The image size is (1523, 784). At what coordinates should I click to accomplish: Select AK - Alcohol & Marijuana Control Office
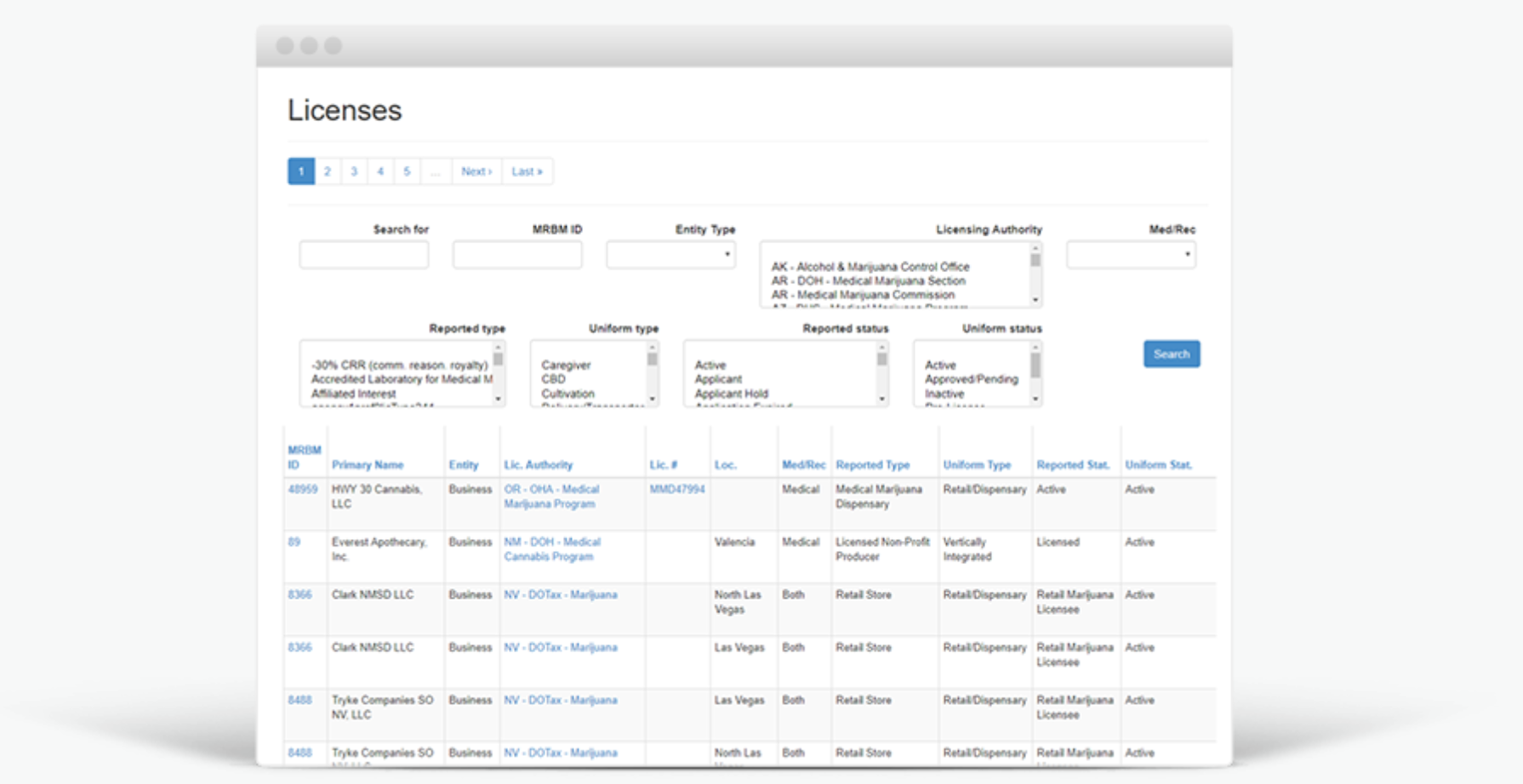pos(870,266)
